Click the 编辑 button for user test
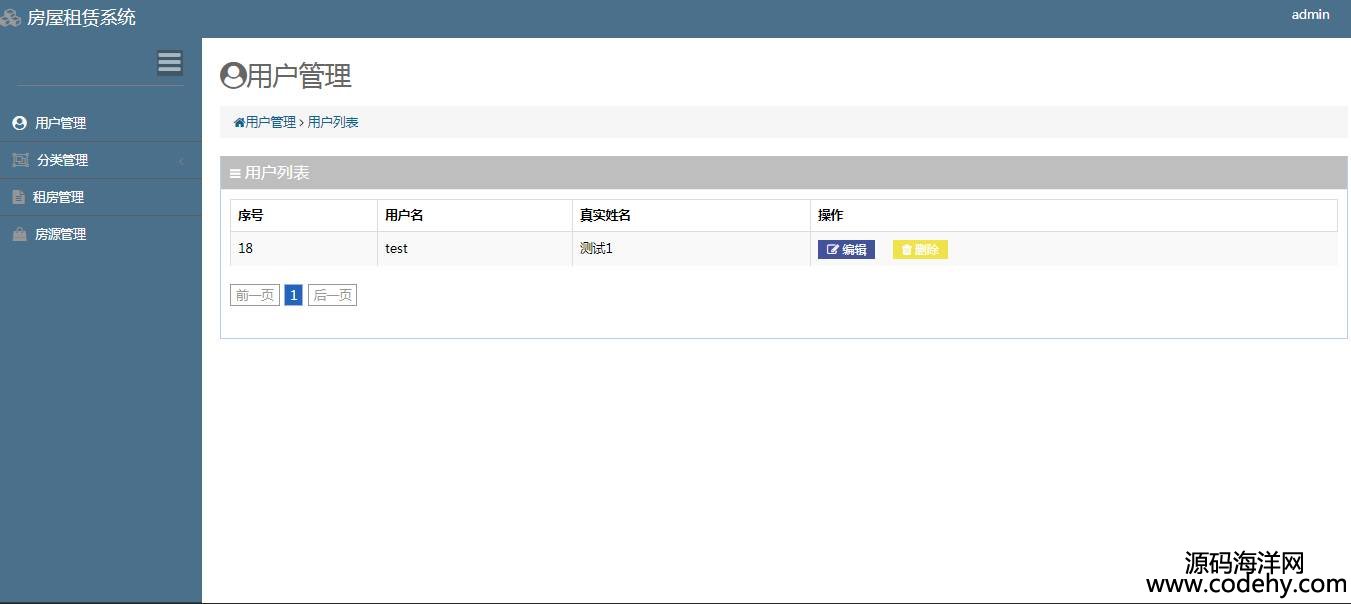1351x604 pixels. click(846, 250)
